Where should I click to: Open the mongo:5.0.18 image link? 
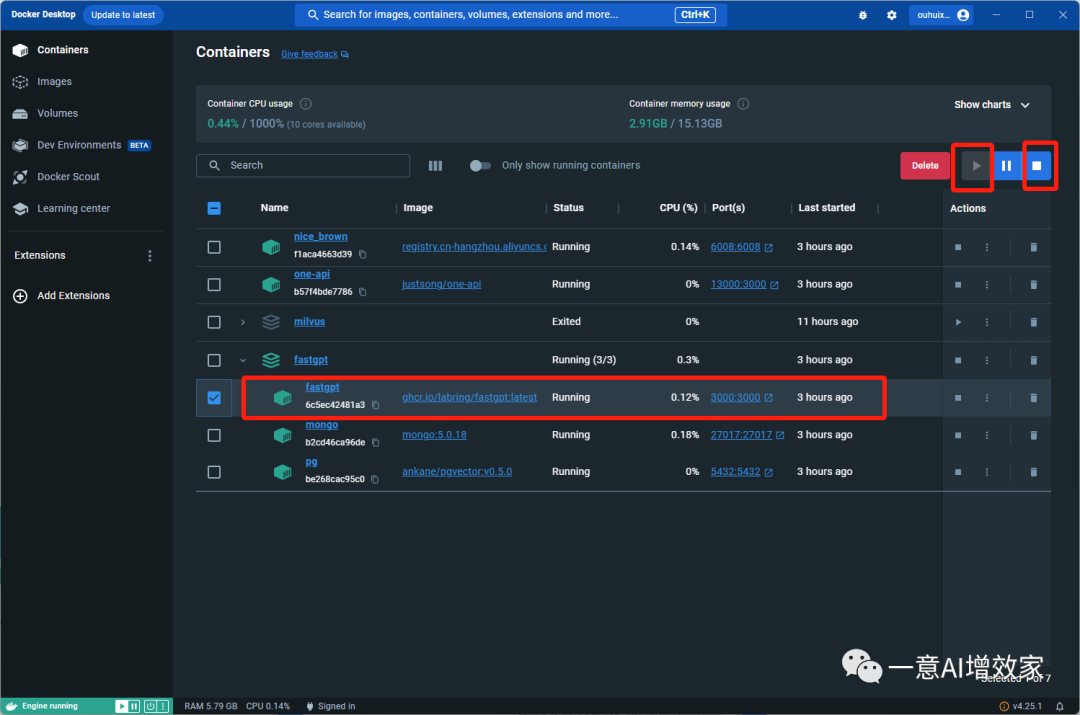click(x=434, y=435)
